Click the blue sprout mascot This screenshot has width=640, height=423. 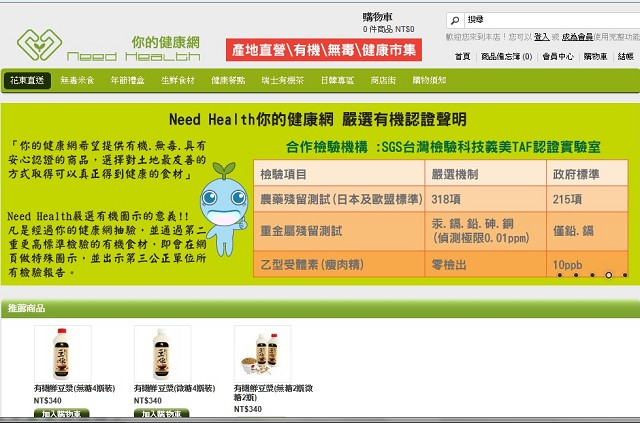(x=224, y=209)
